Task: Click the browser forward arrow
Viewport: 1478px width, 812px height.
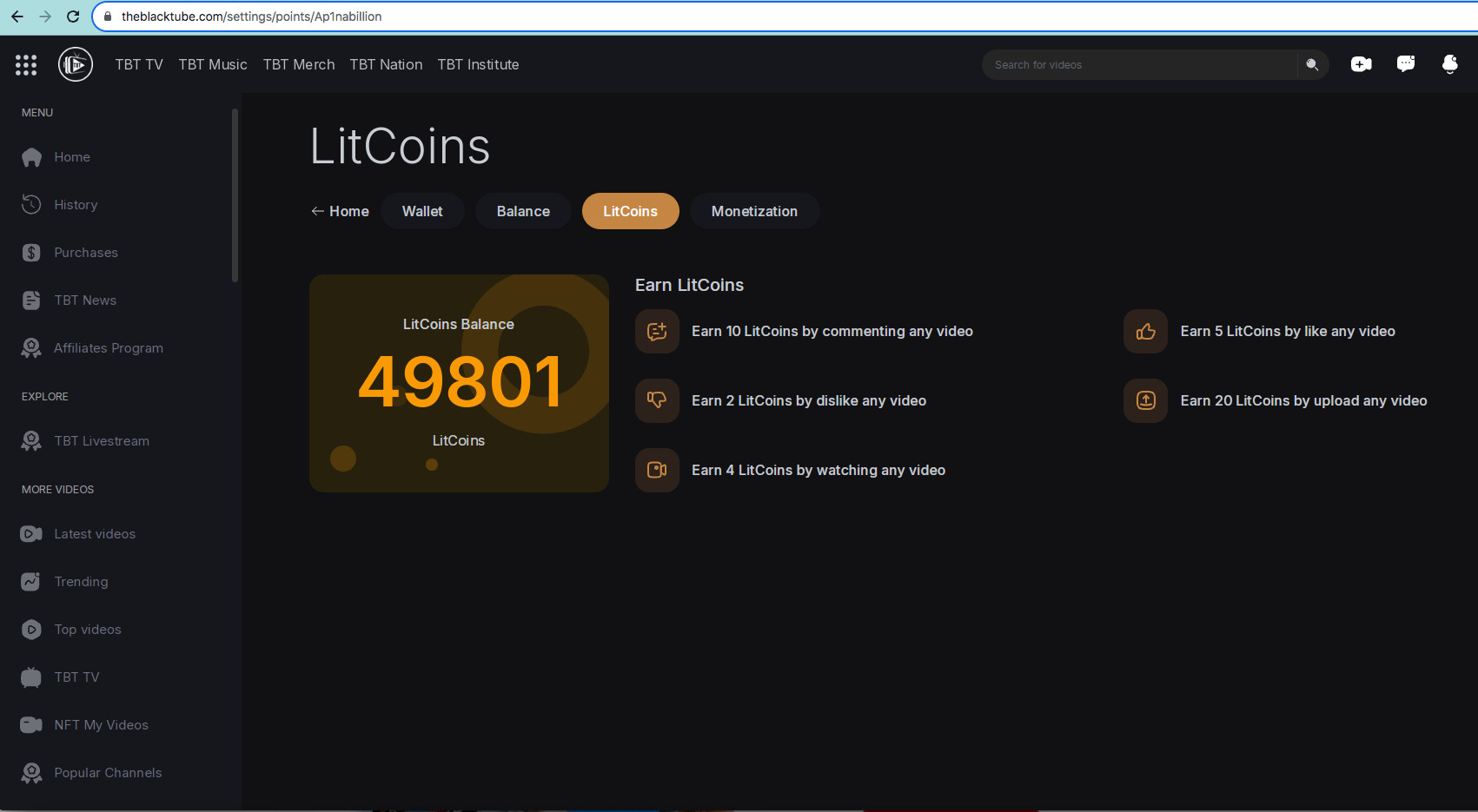Action: point(45,17)
